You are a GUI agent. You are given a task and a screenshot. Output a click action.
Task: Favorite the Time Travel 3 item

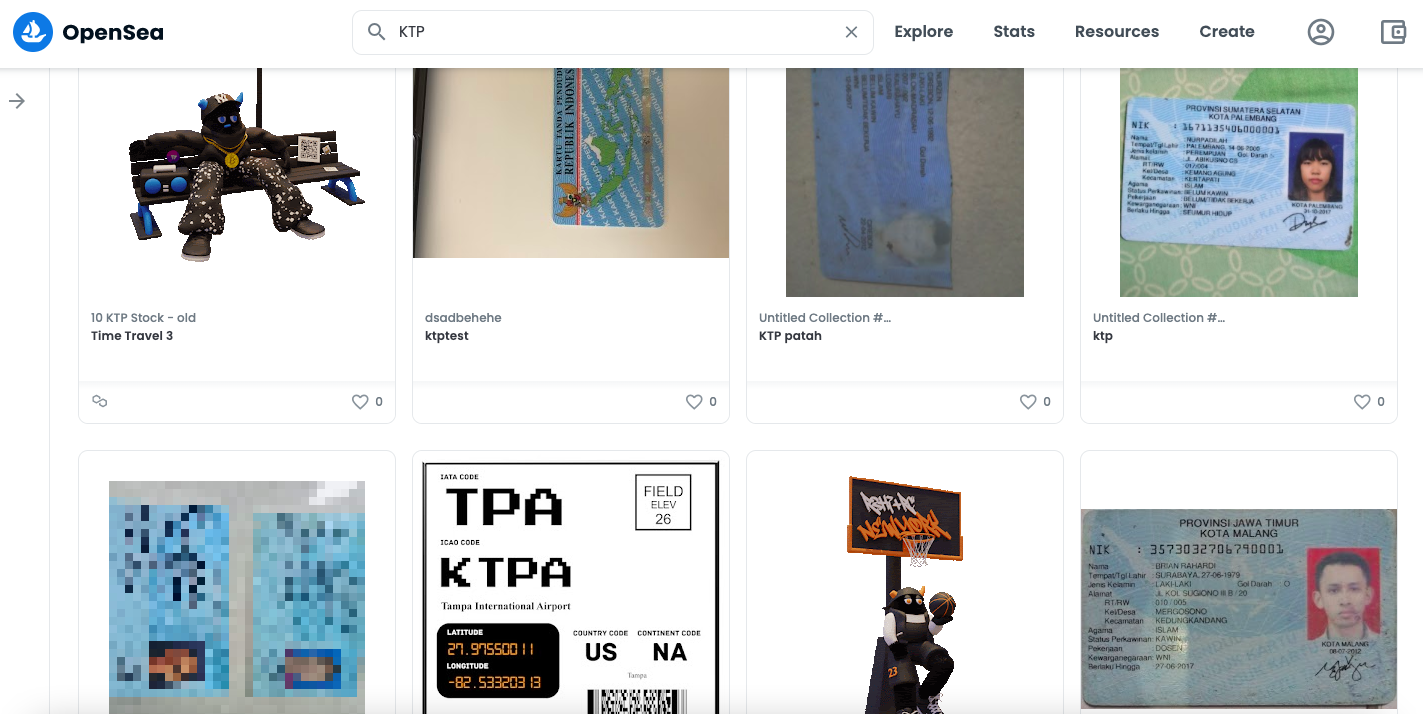click(x=360, y=402)
